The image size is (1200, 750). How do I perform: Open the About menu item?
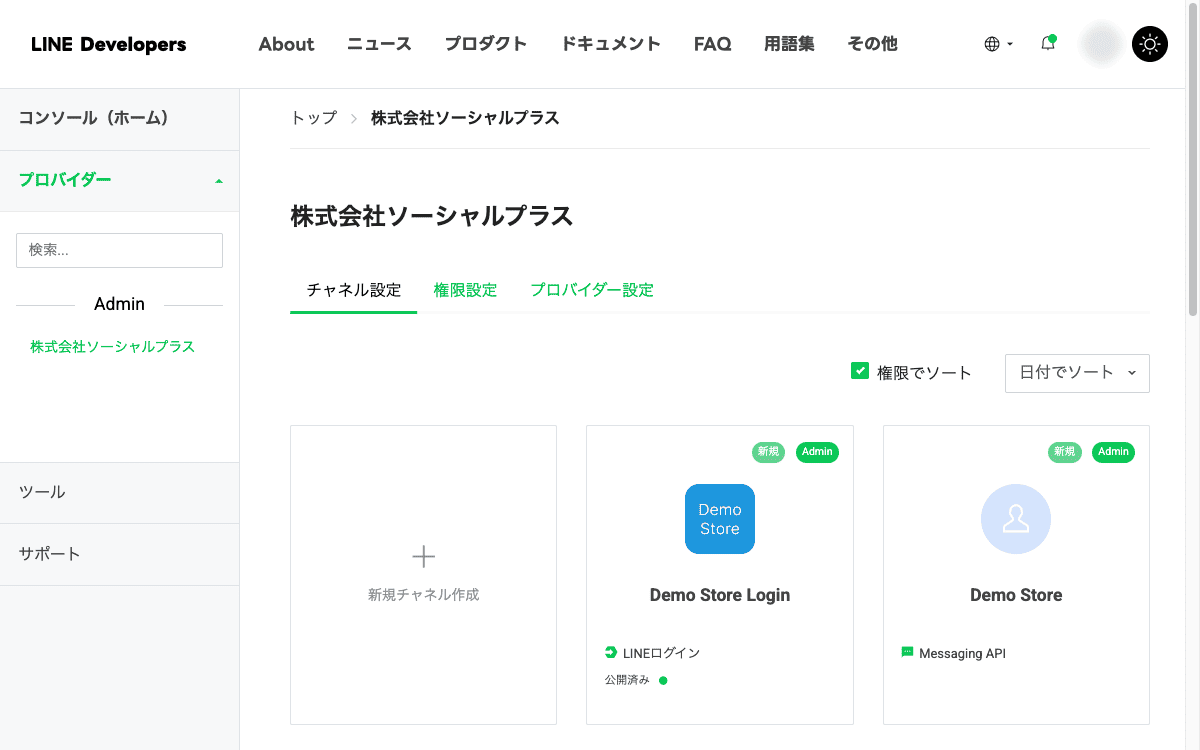point(286,44)
